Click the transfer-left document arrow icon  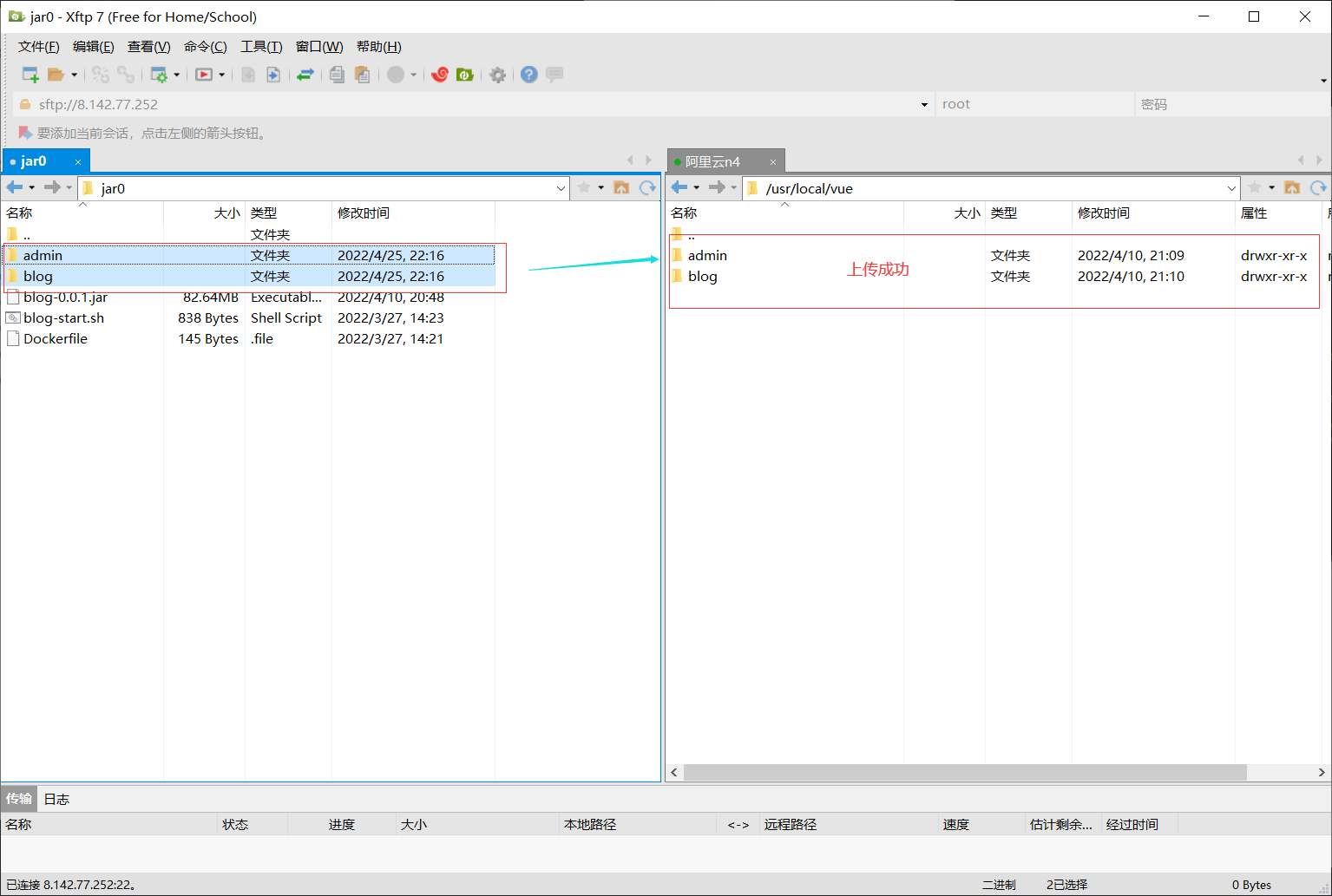tap(248, 75)
